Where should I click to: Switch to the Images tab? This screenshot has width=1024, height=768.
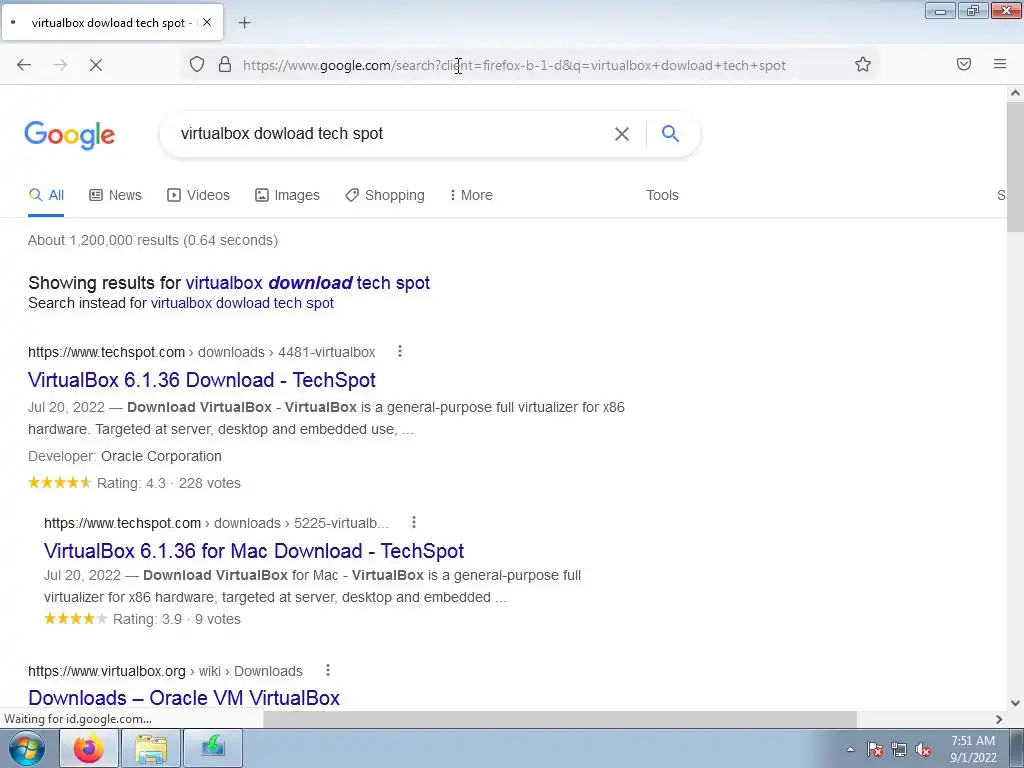(x=287, y=195)
